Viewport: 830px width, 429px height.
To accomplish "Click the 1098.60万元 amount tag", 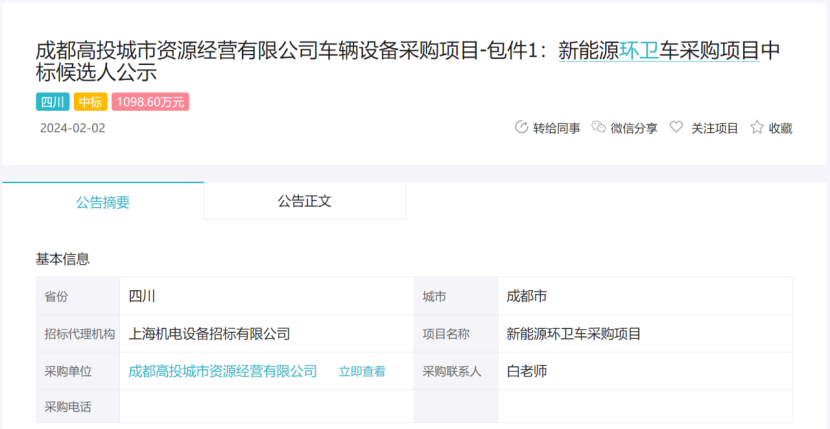I will coord(150,102).
